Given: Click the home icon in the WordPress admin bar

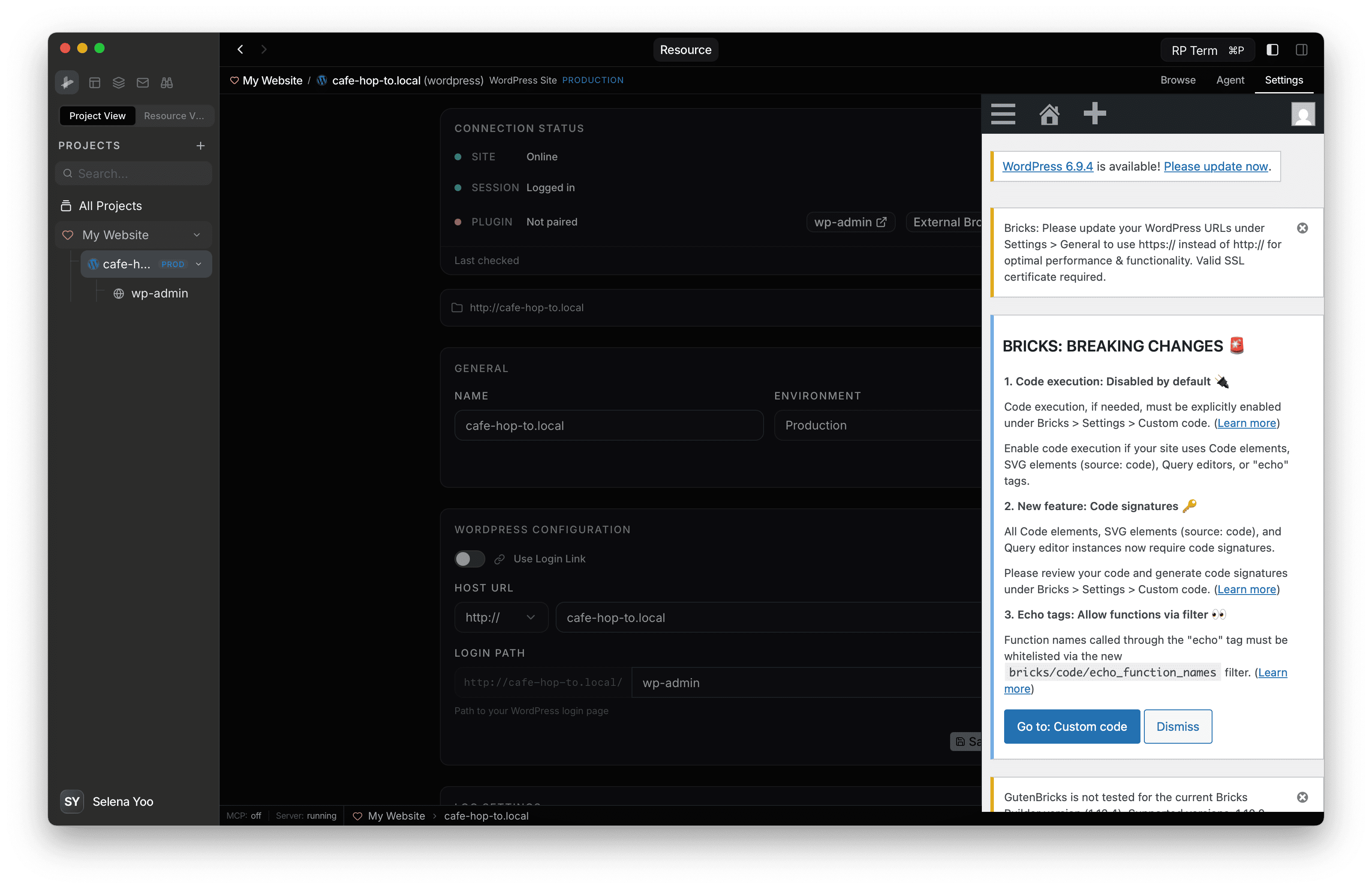Looking at the screenshot, I should pos(1050,114).
